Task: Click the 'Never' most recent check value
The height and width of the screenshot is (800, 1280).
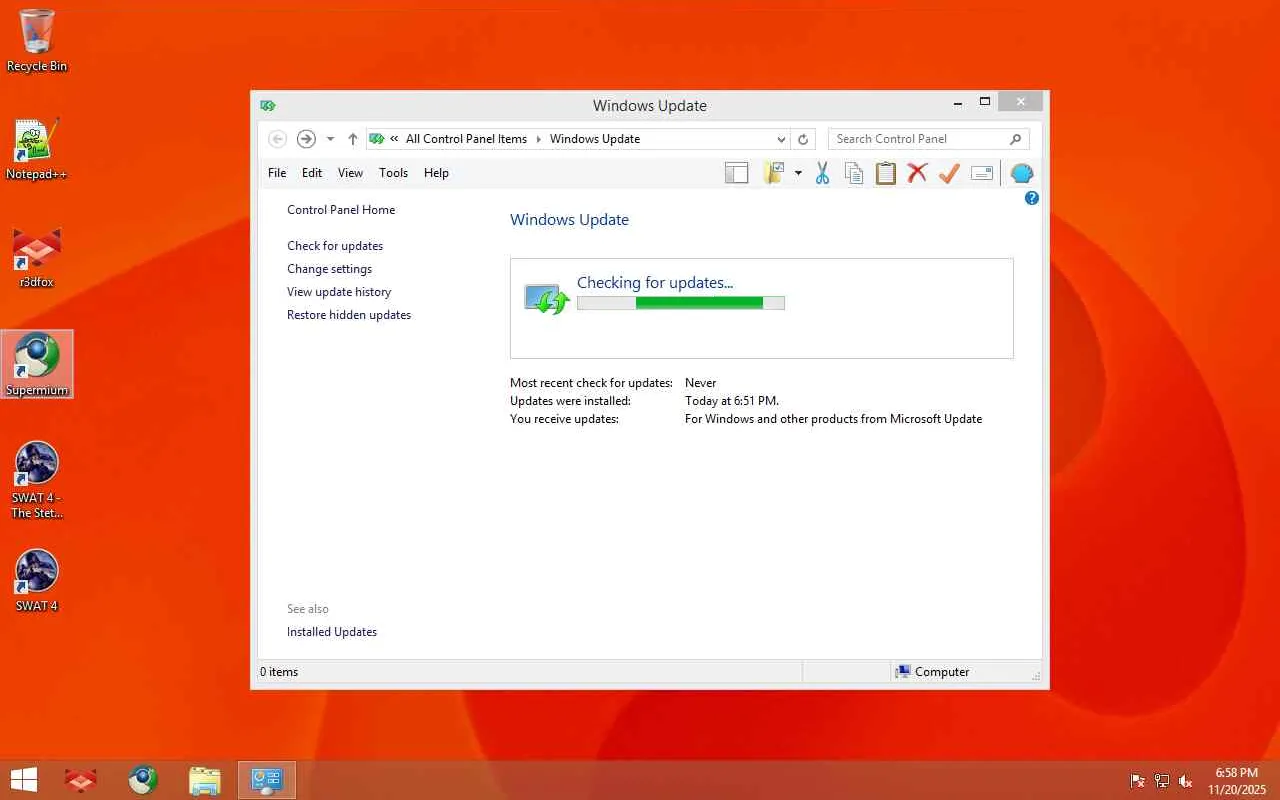Action: (701, 383)
